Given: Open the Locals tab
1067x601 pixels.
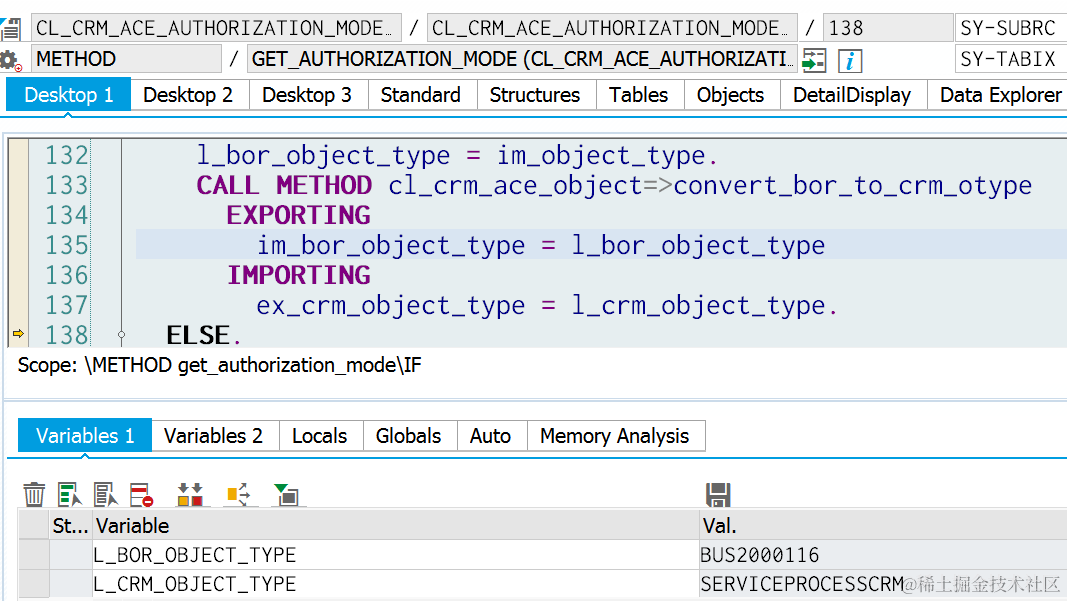Looking at the screenshot, I should click(320, 436).
